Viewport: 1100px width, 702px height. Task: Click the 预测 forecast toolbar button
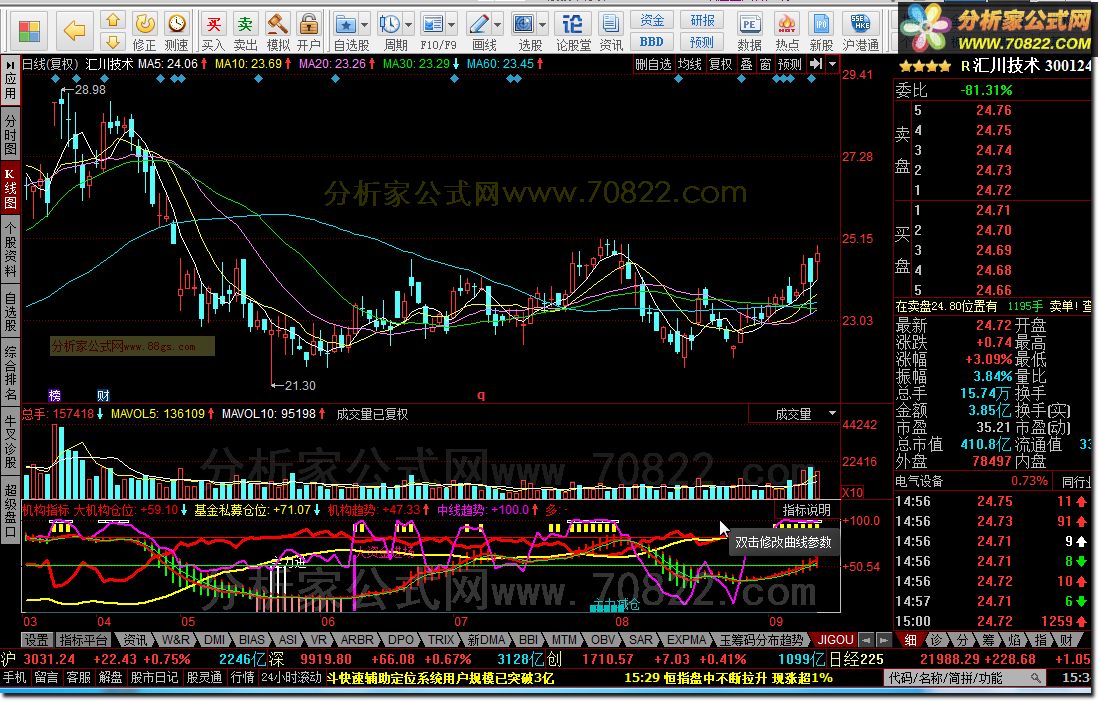click(702, 42)
